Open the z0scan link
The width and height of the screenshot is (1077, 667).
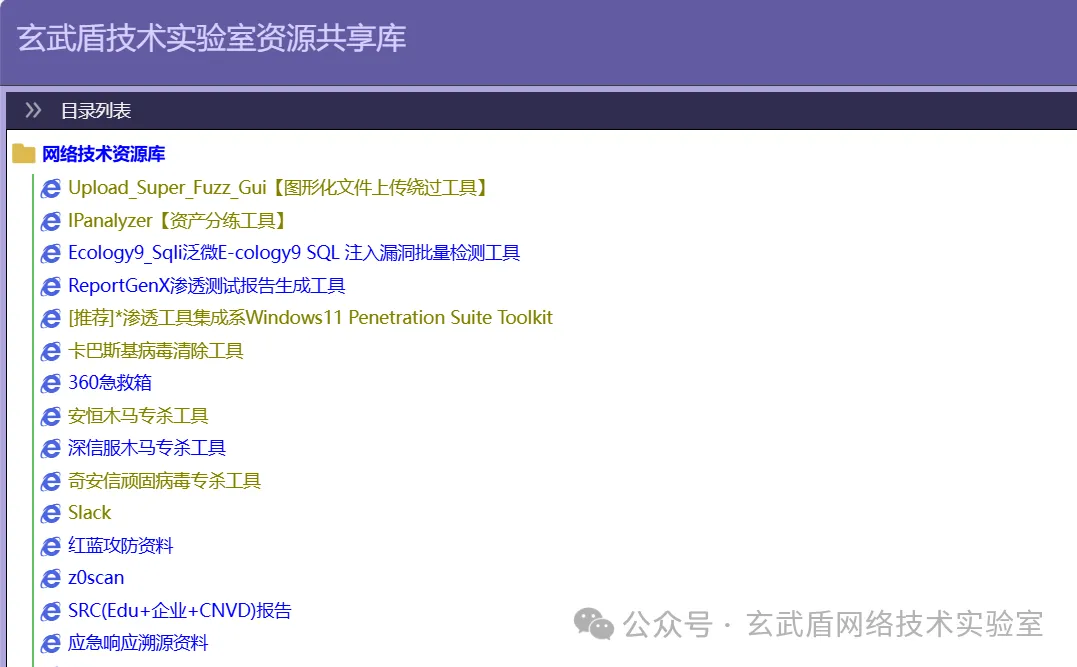96,578
